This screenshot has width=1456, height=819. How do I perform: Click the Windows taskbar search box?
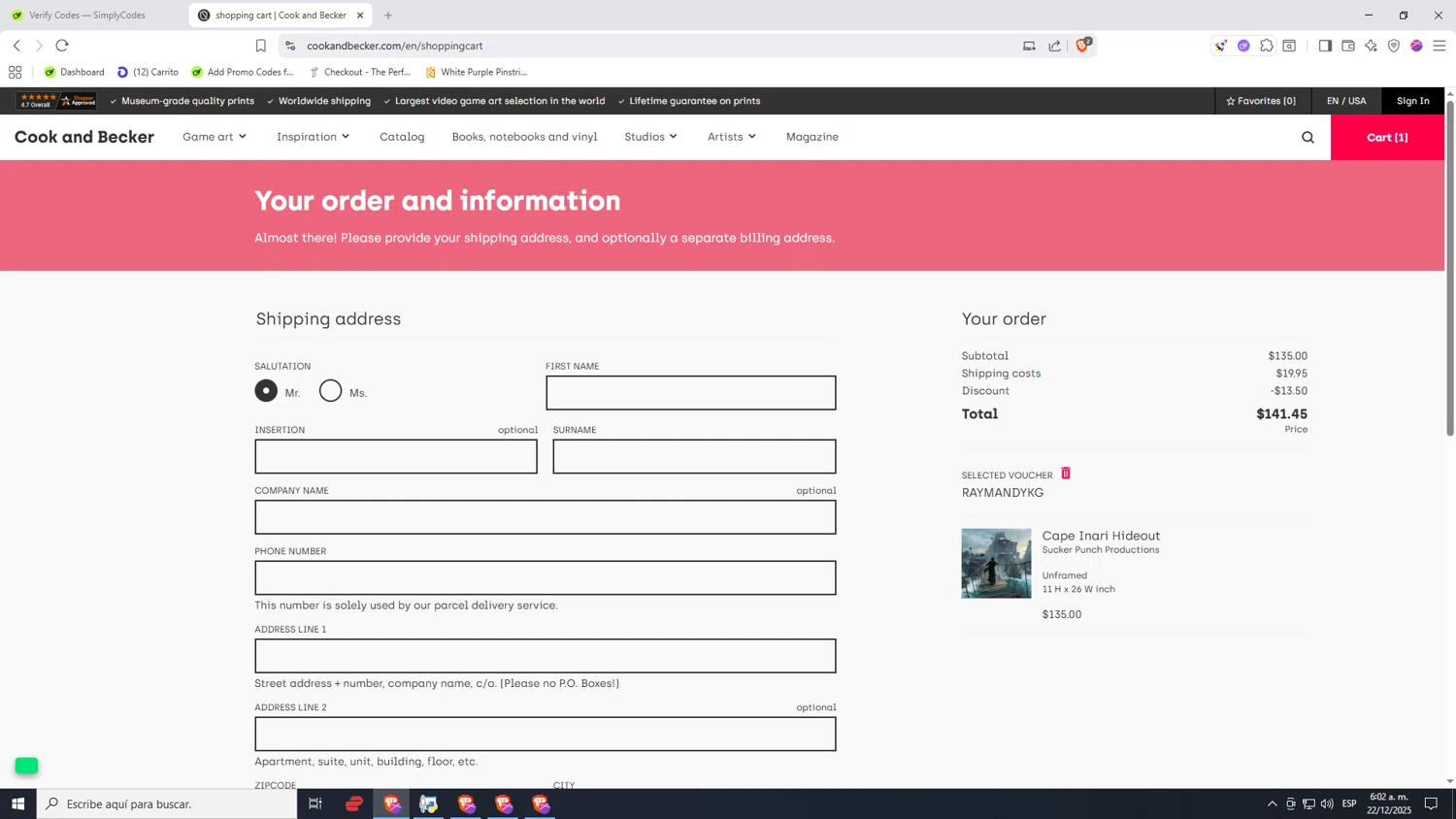tap(167, 803)
